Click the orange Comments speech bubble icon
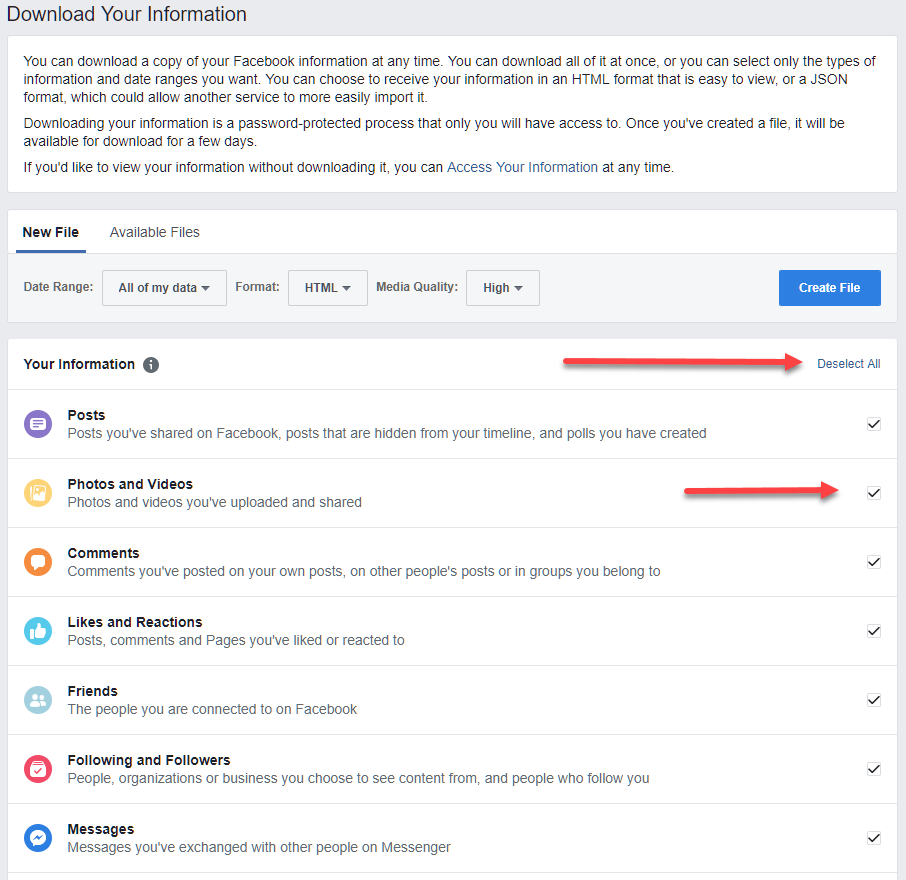 38,562
